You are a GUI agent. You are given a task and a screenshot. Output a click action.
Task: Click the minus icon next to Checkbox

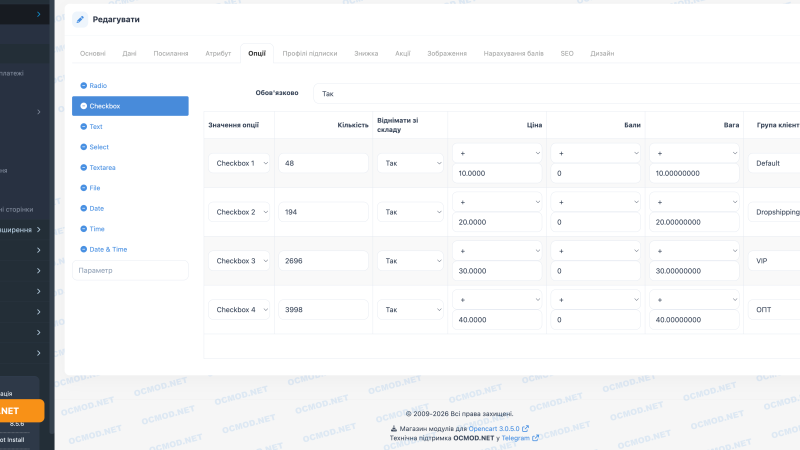coord(84,106)
